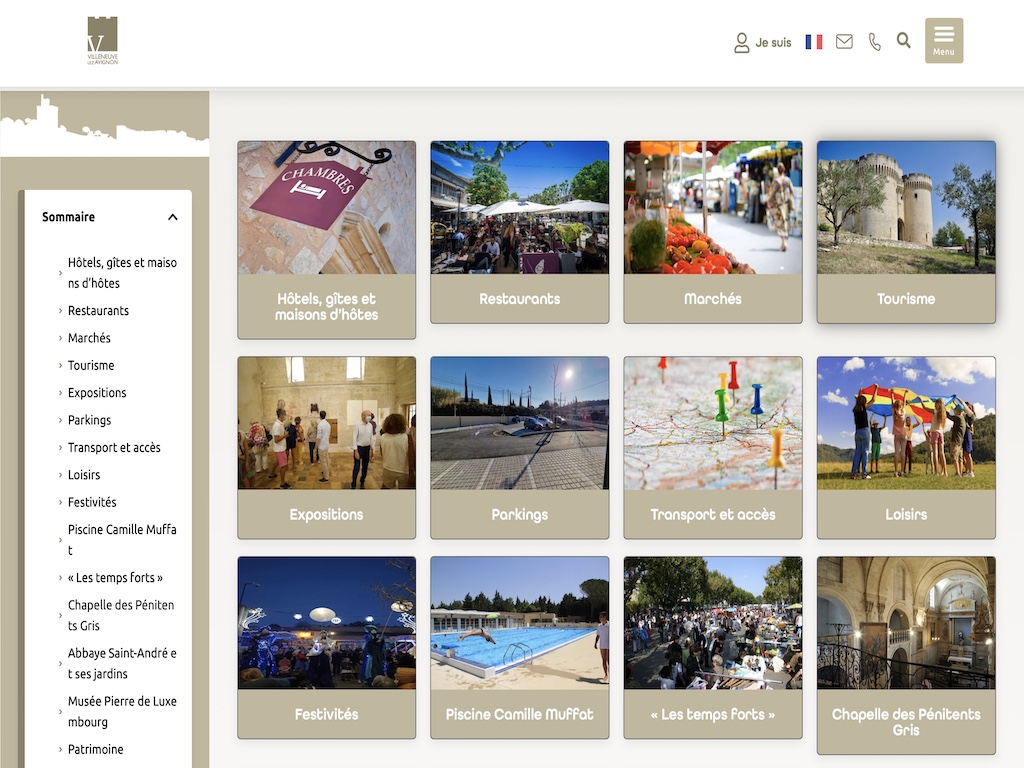Click the envelope contact icon
The height and width of the screenshot is (768, 1024).
click(x=844, y=42)
